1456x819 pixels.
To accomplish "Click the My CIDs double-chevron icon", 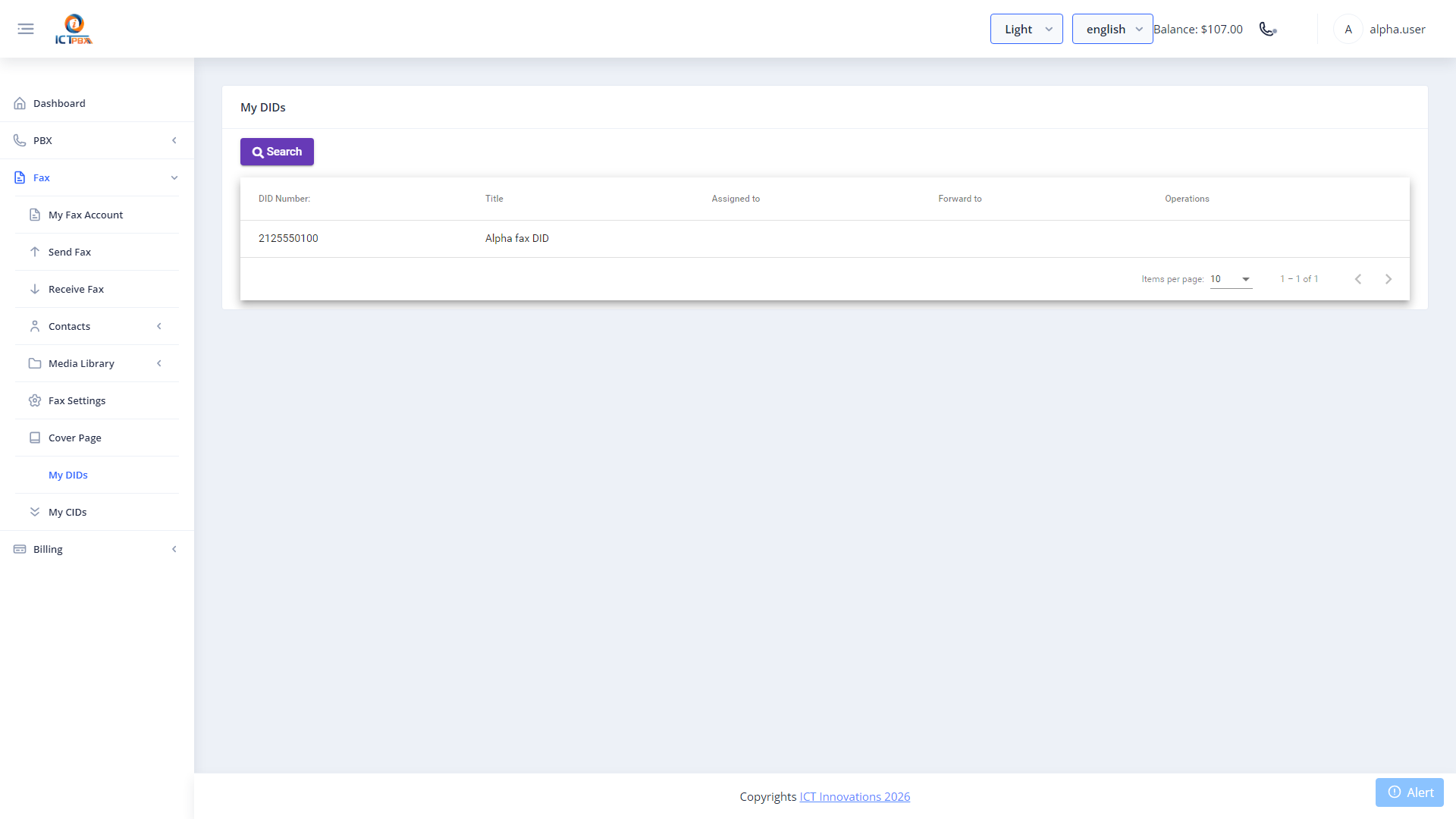I will [x=35, y=512].
